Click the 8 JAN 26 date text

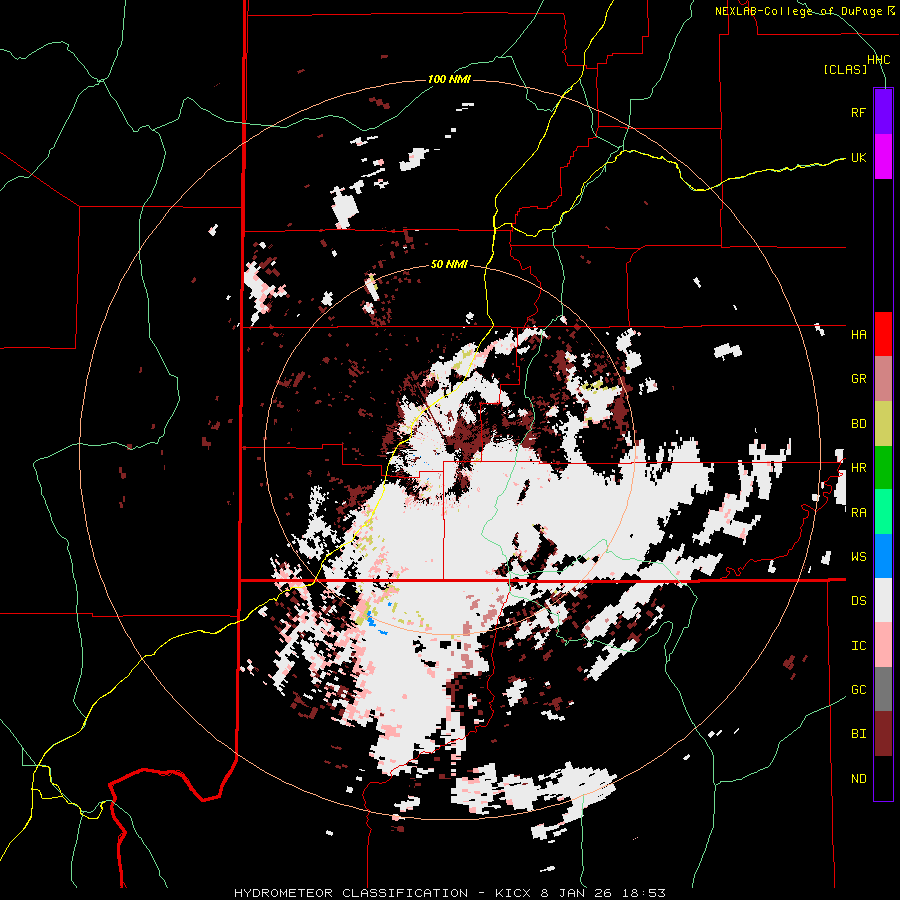(577, 893)
